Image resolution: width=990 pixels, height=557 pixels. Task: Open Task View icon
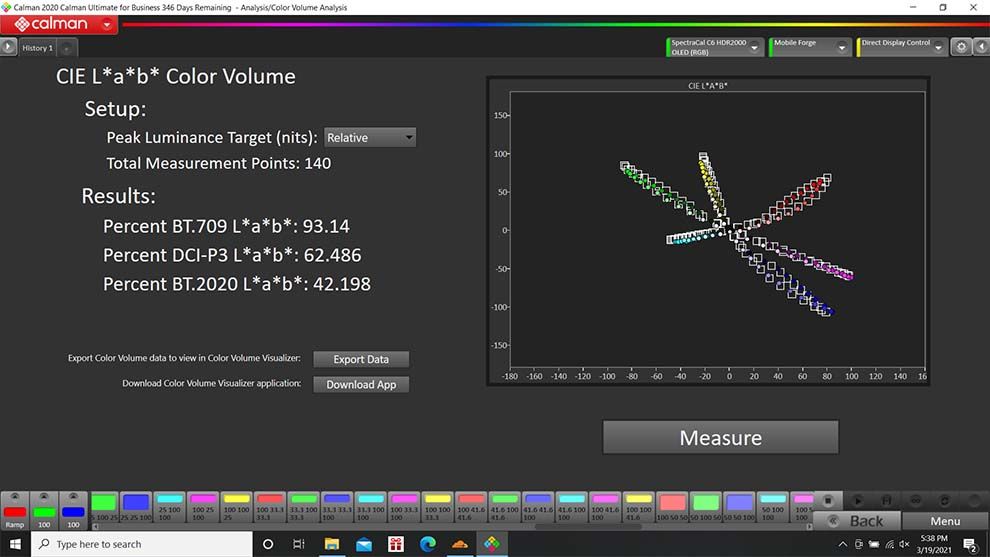coord(299,544)
